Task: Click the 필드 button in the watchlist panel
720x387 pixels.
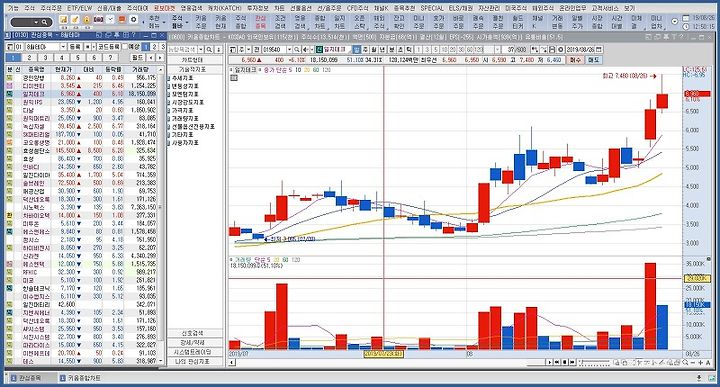Action: [x=137, y=57]
